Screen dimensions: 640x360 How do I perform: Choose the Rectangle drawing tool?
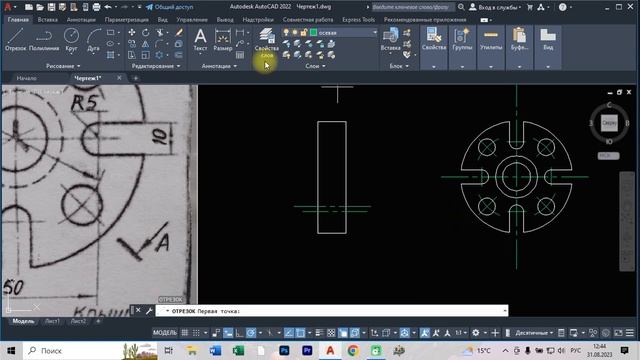111,33
